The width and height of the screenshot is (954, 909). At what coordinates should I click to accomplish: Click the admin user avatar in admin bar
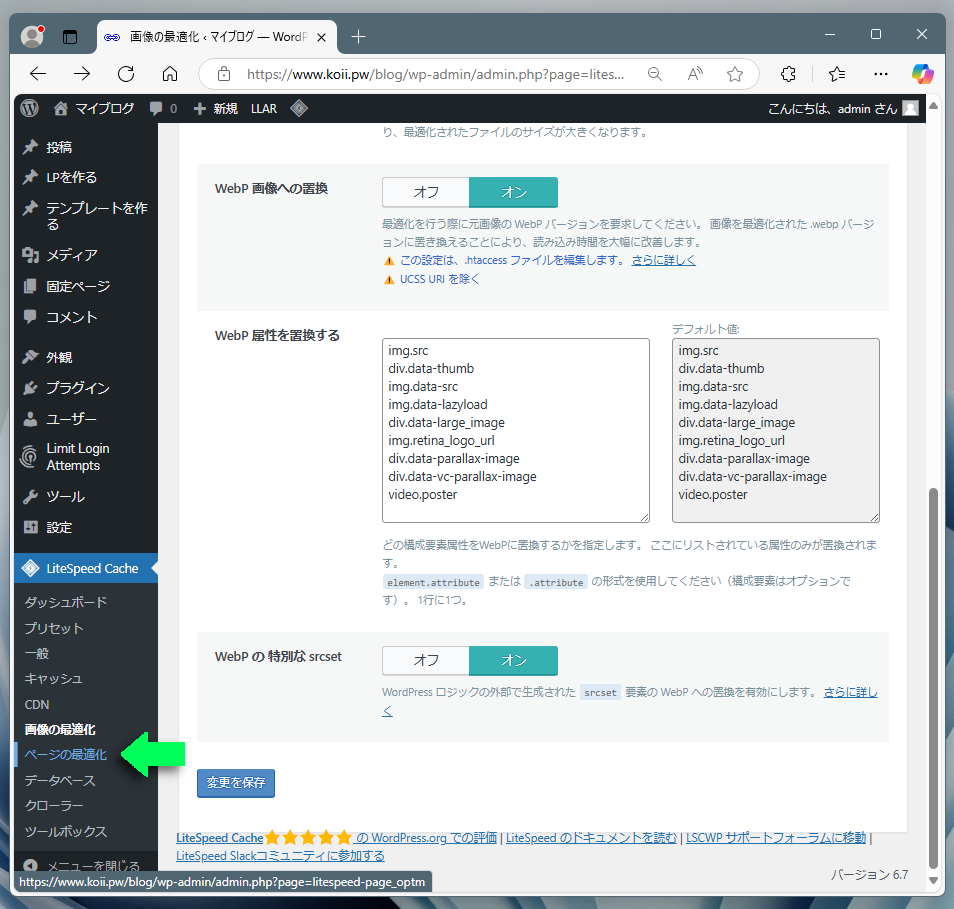(910, 108)
